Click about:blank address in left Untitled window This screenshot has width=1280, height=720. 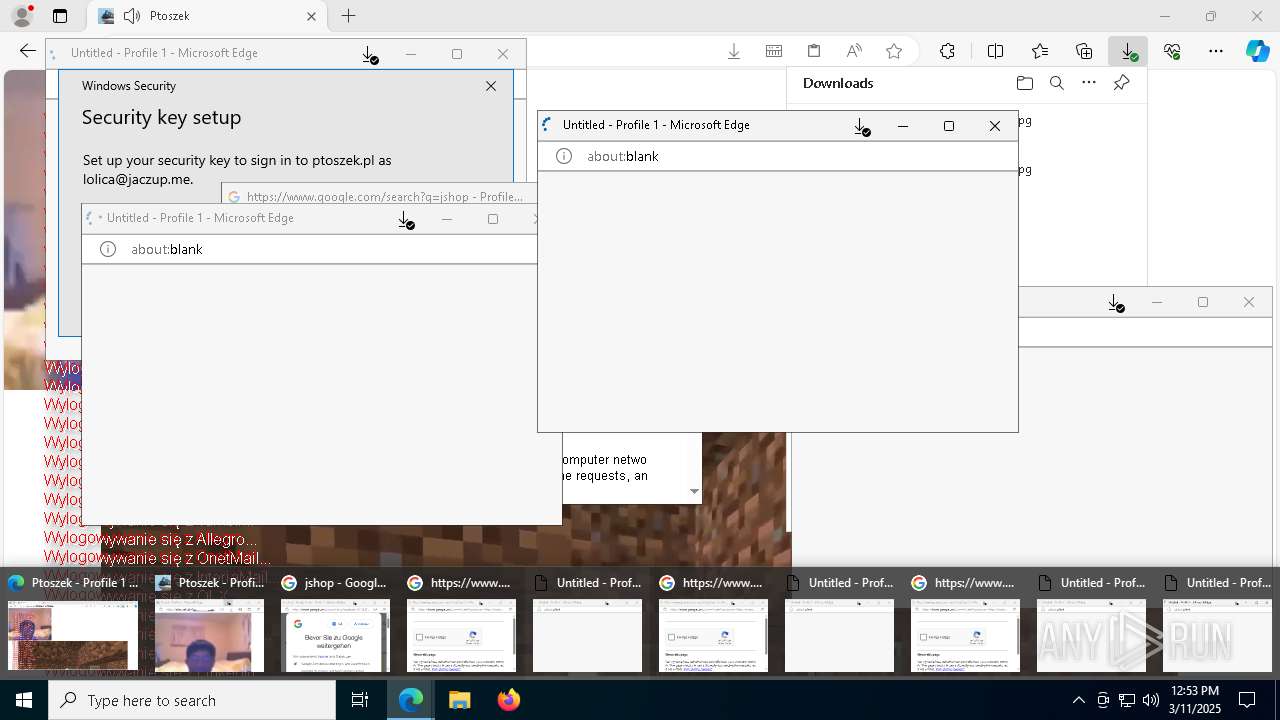click(x=167, y=249)
